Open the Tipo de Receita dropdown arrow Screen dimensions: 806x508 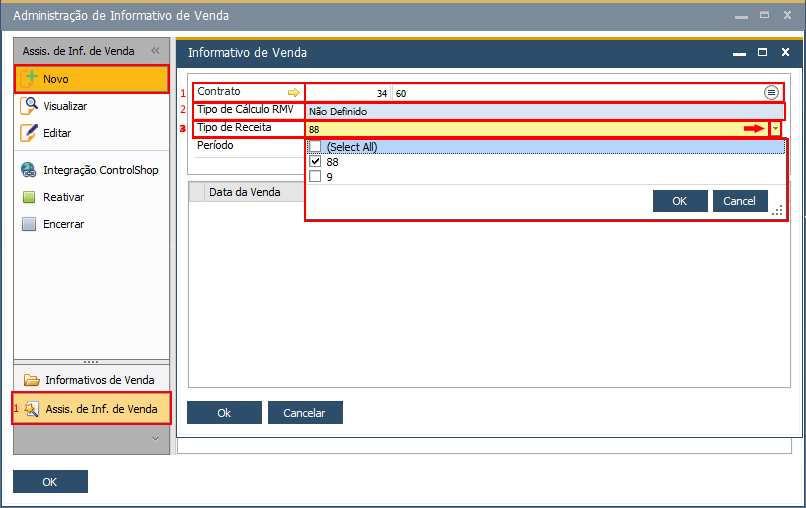click(x=775, y=129)
